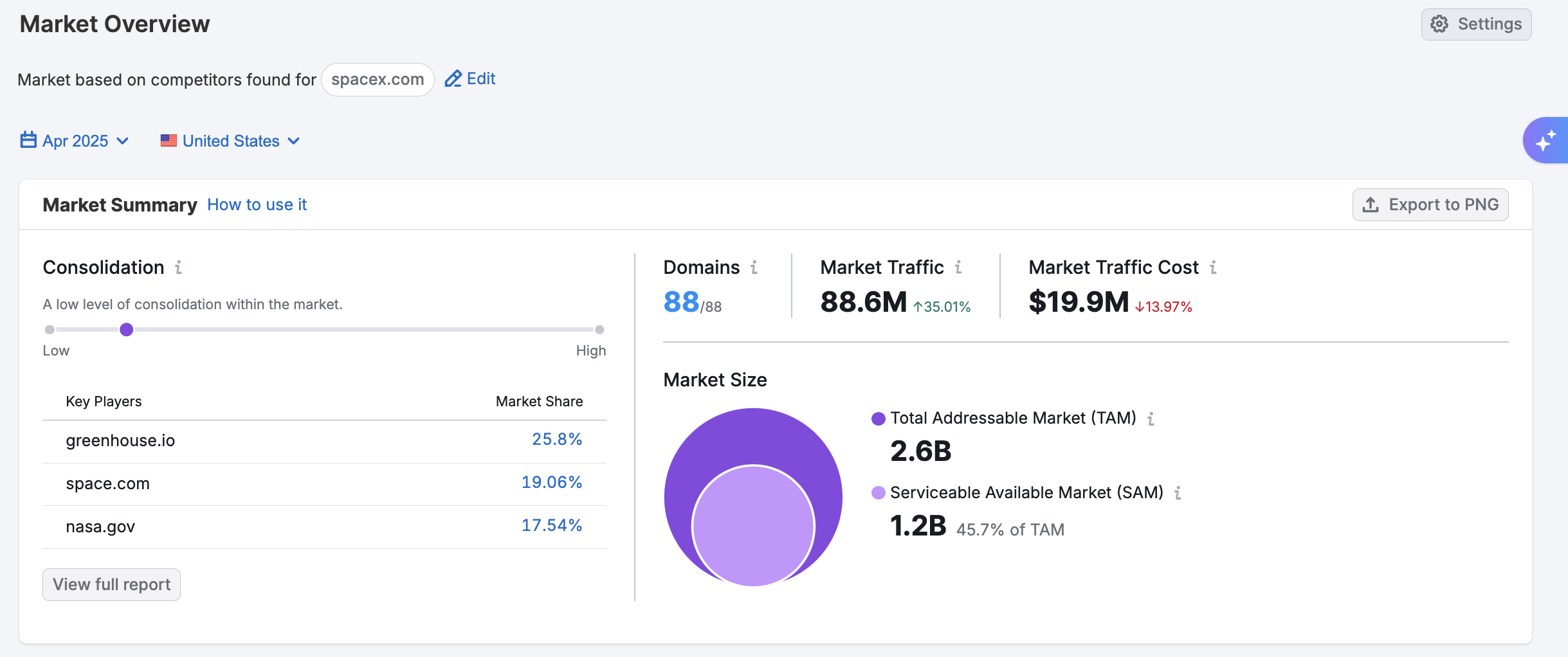Click the info icon next to Consolidation
Viewport: 1568px width, 657px height.
coord(178,267)
